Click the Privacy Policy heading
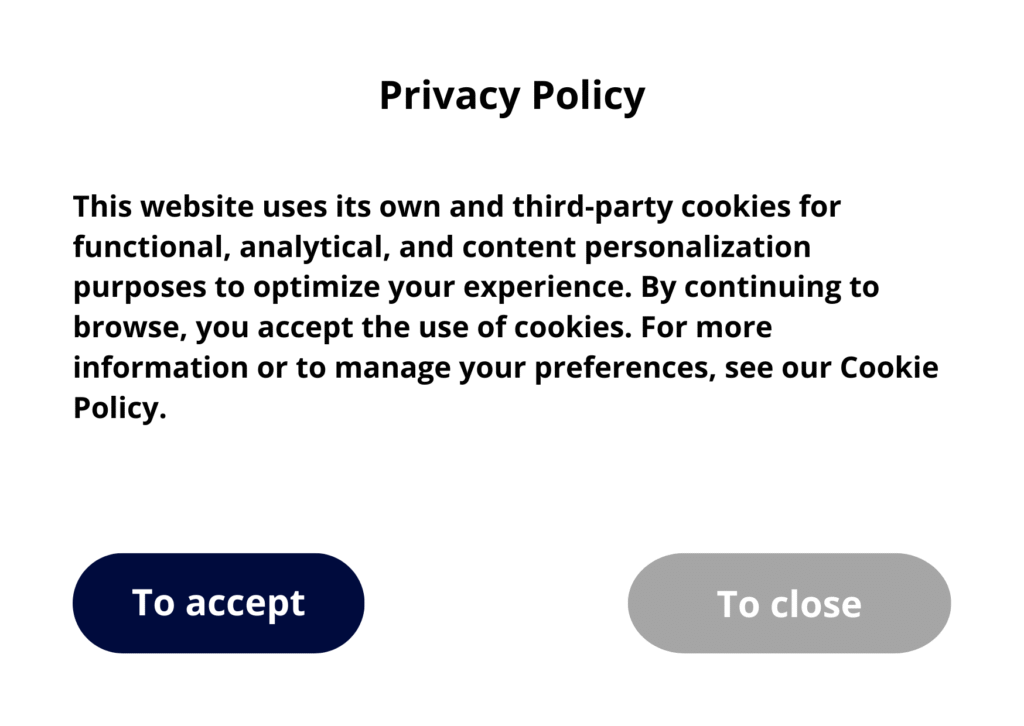This screenshot has height=726, width=1024. (x=511, y=96)
